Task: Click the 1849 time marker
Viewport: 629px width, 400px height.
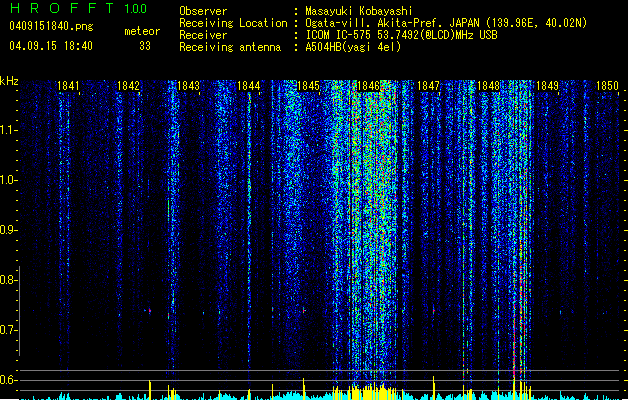Action: (x=548, y=86)
